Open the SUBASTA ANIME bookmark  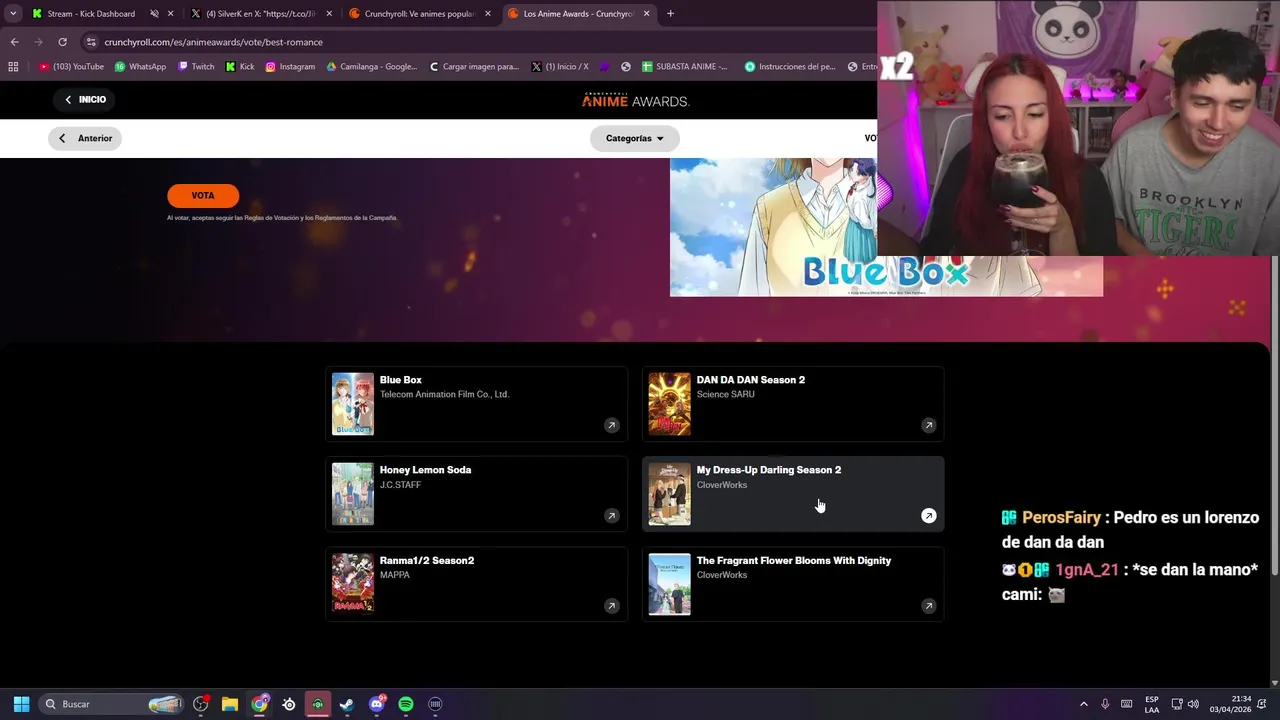coord(685,67)
